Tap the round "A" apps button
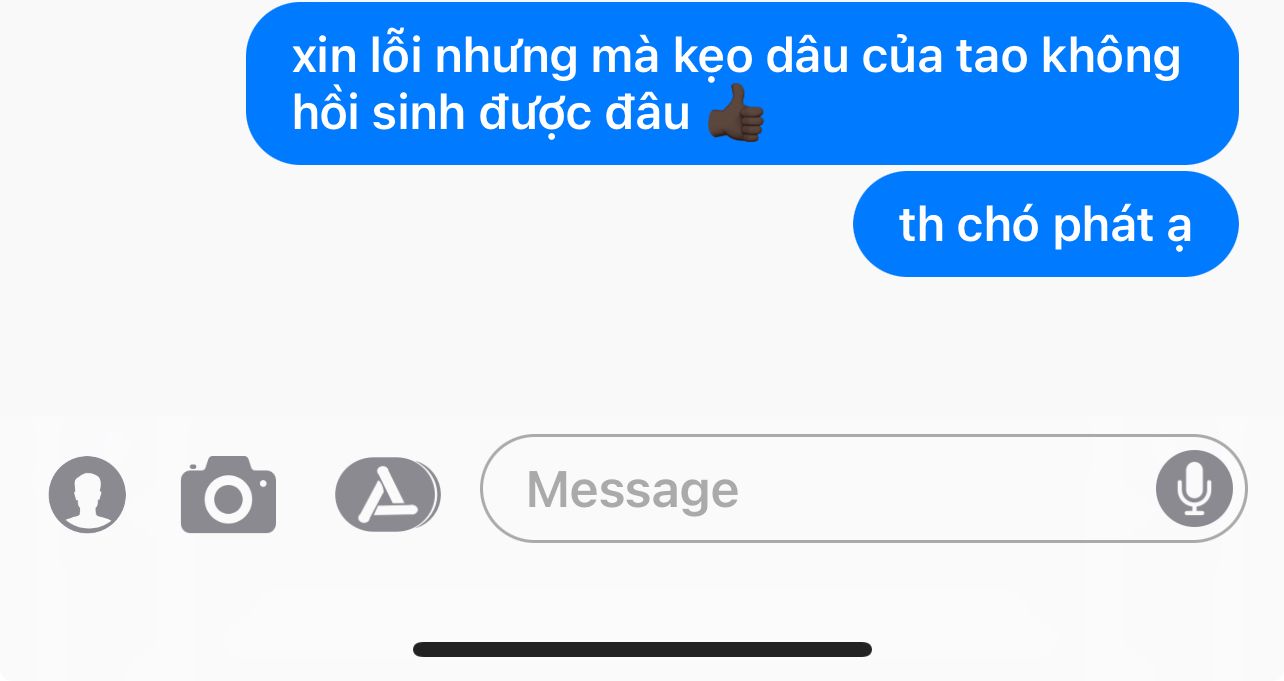1284x681 pixels. coord(387,494)
